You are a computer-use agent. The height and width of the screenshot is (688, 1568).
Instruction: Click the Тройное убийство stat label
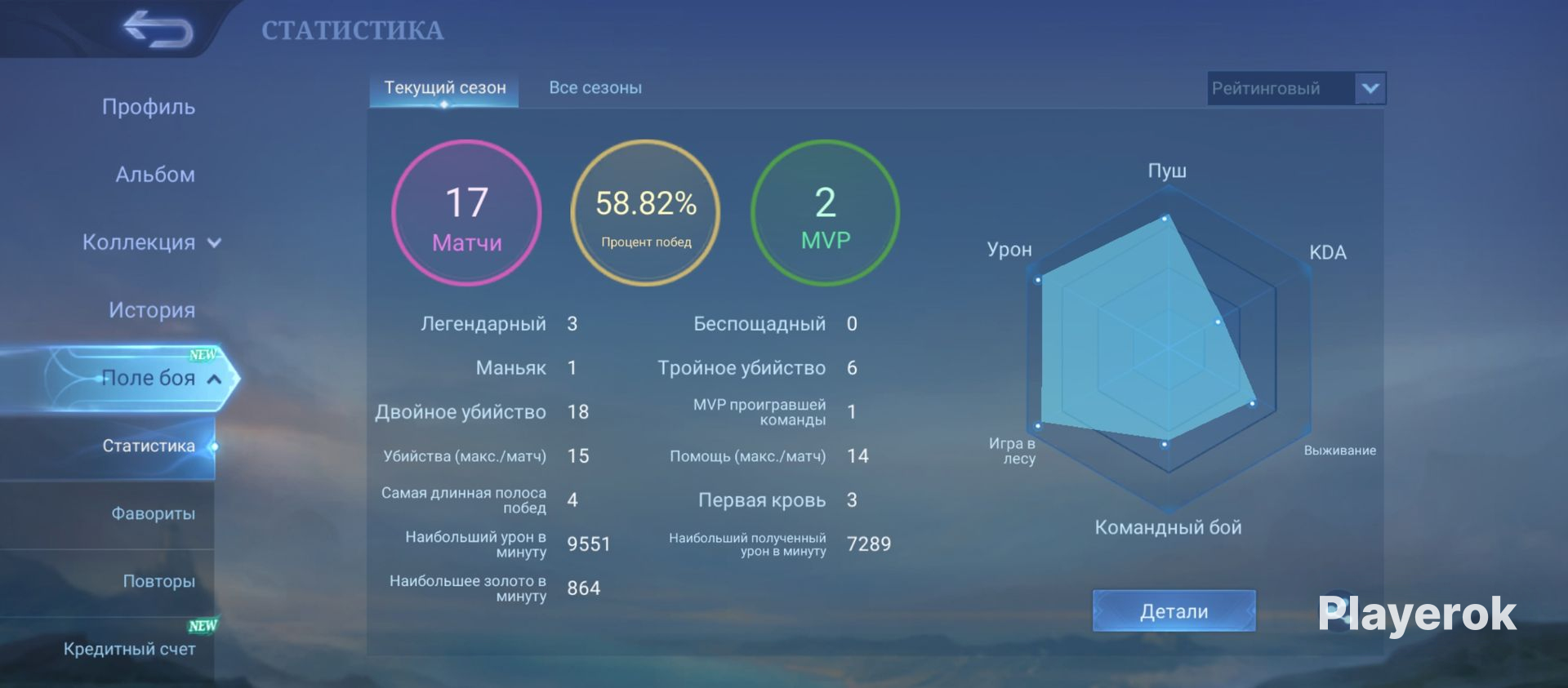[x=742, y=368]
